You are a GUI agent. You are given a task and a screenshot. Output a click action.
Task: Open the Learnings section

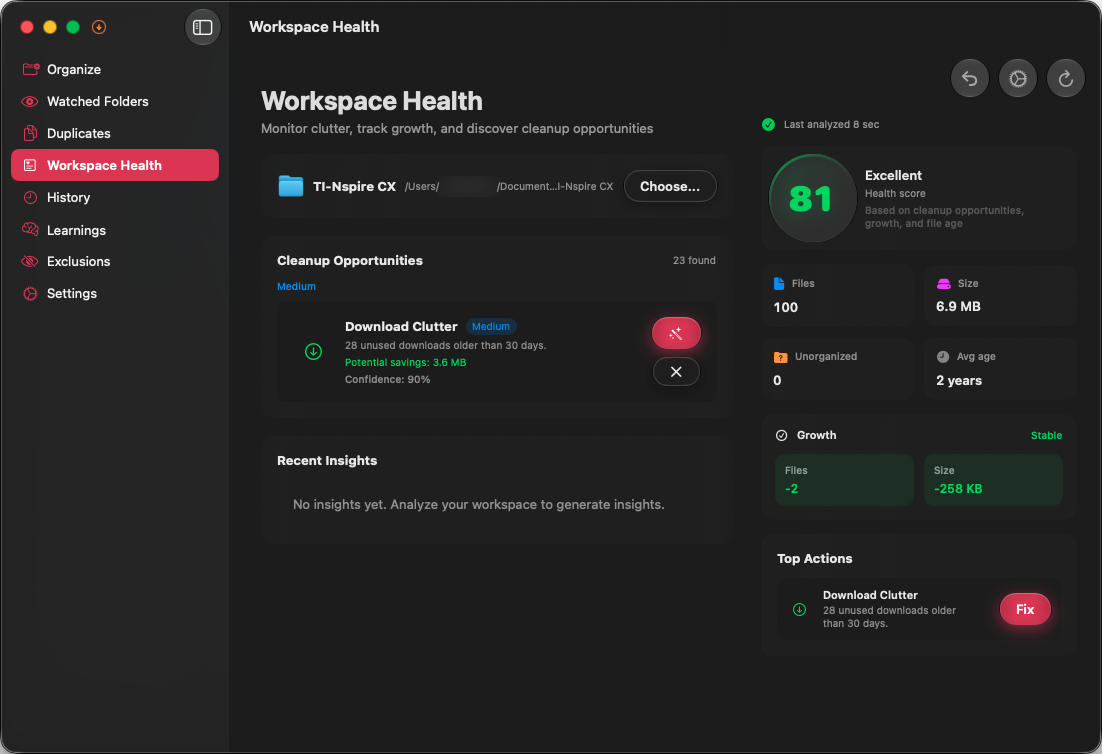click(x=115, y=230)
